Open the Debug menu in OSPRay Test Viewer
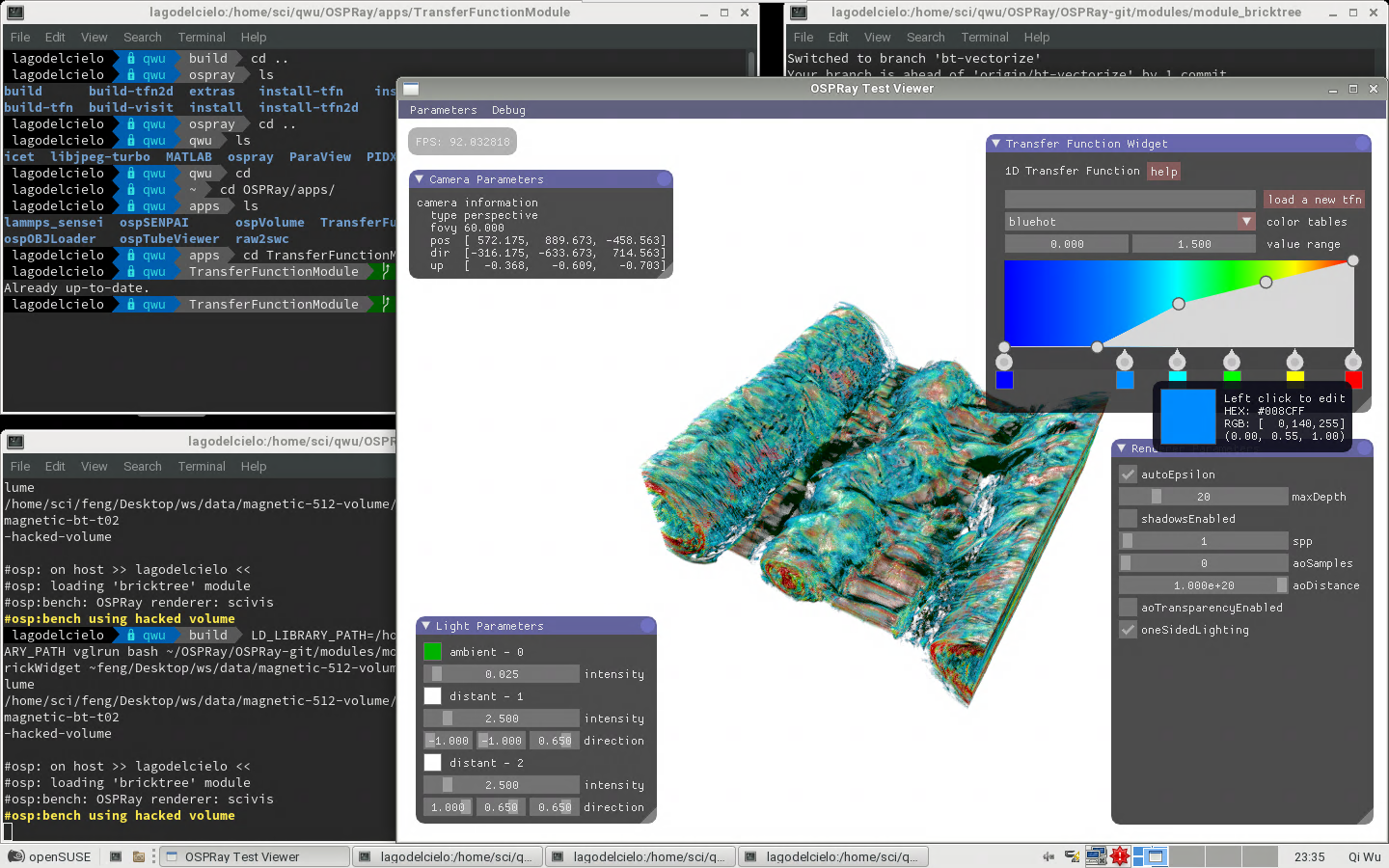Screen dimensions: 1389x868 508,110
